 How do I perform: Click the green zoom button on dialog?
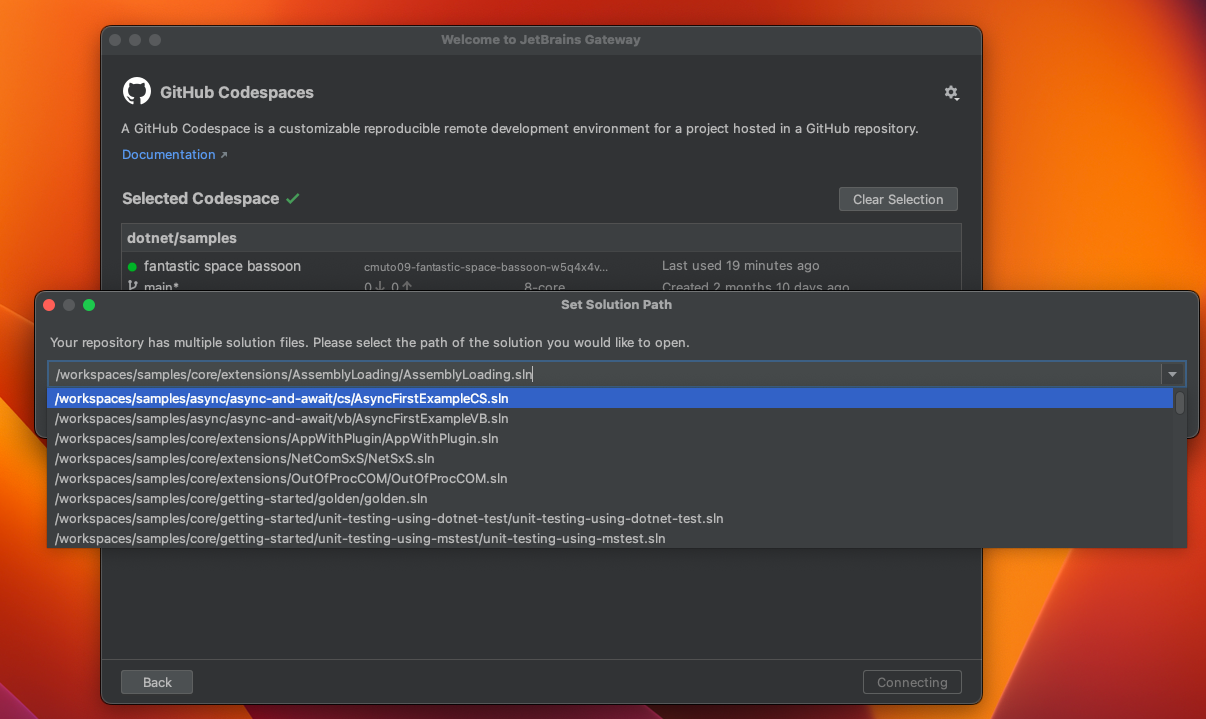89,305
